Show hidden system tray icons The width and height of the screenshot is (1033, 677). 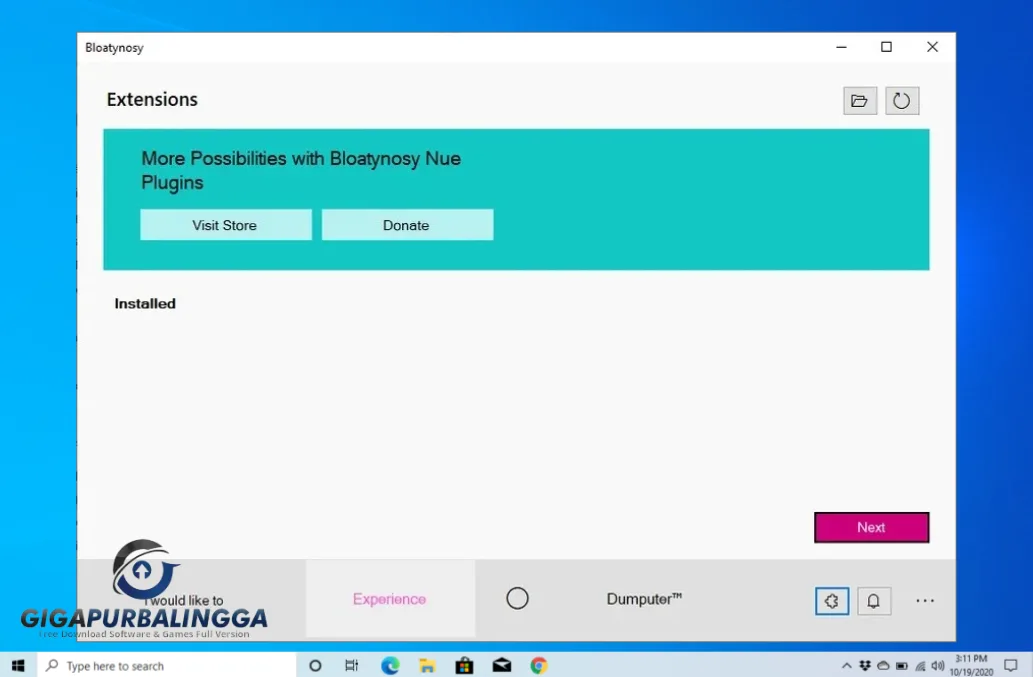click(847, 666)
